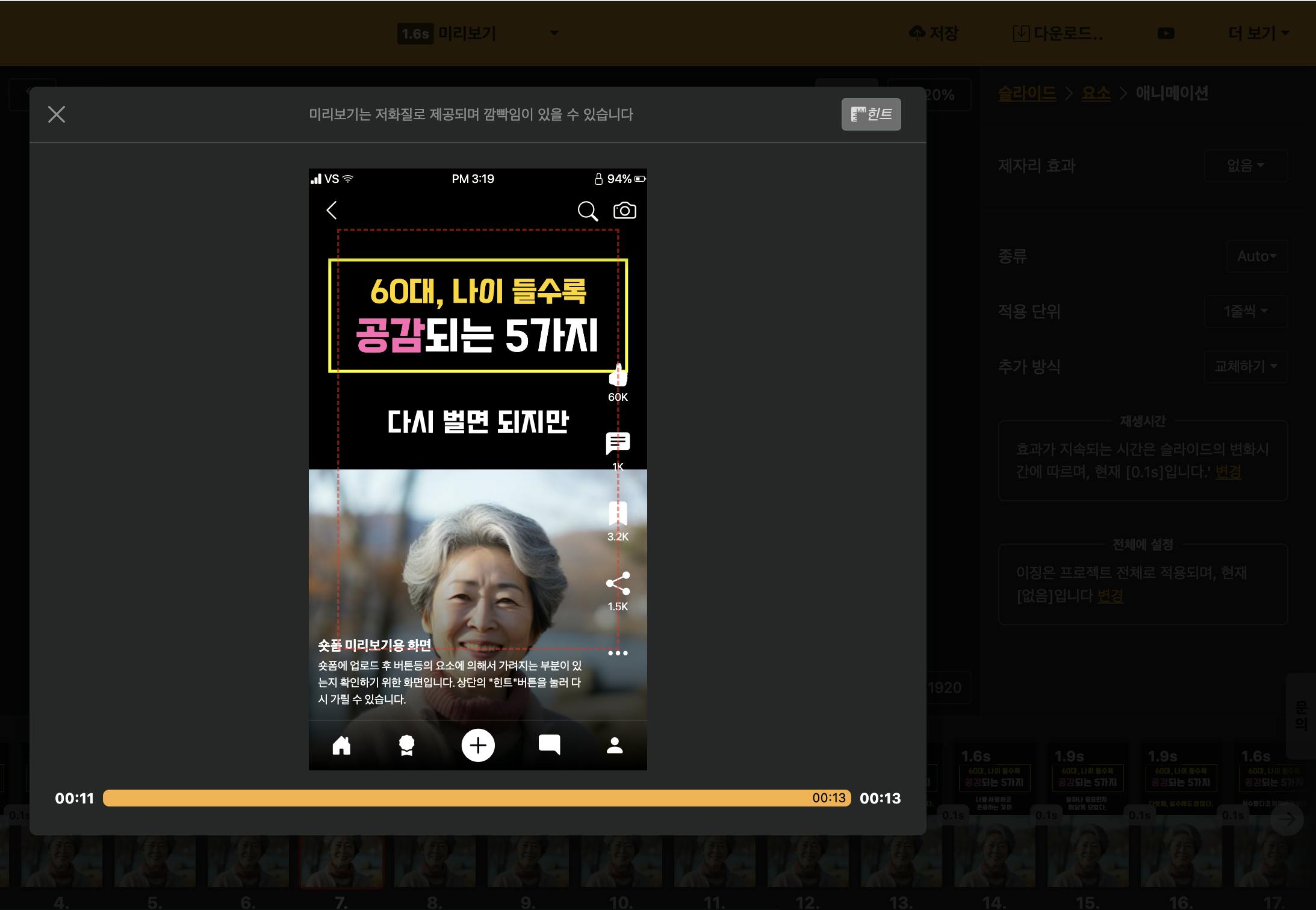Click the 저장 save button
Screen dimensions: 1316x910
(934, 33)
